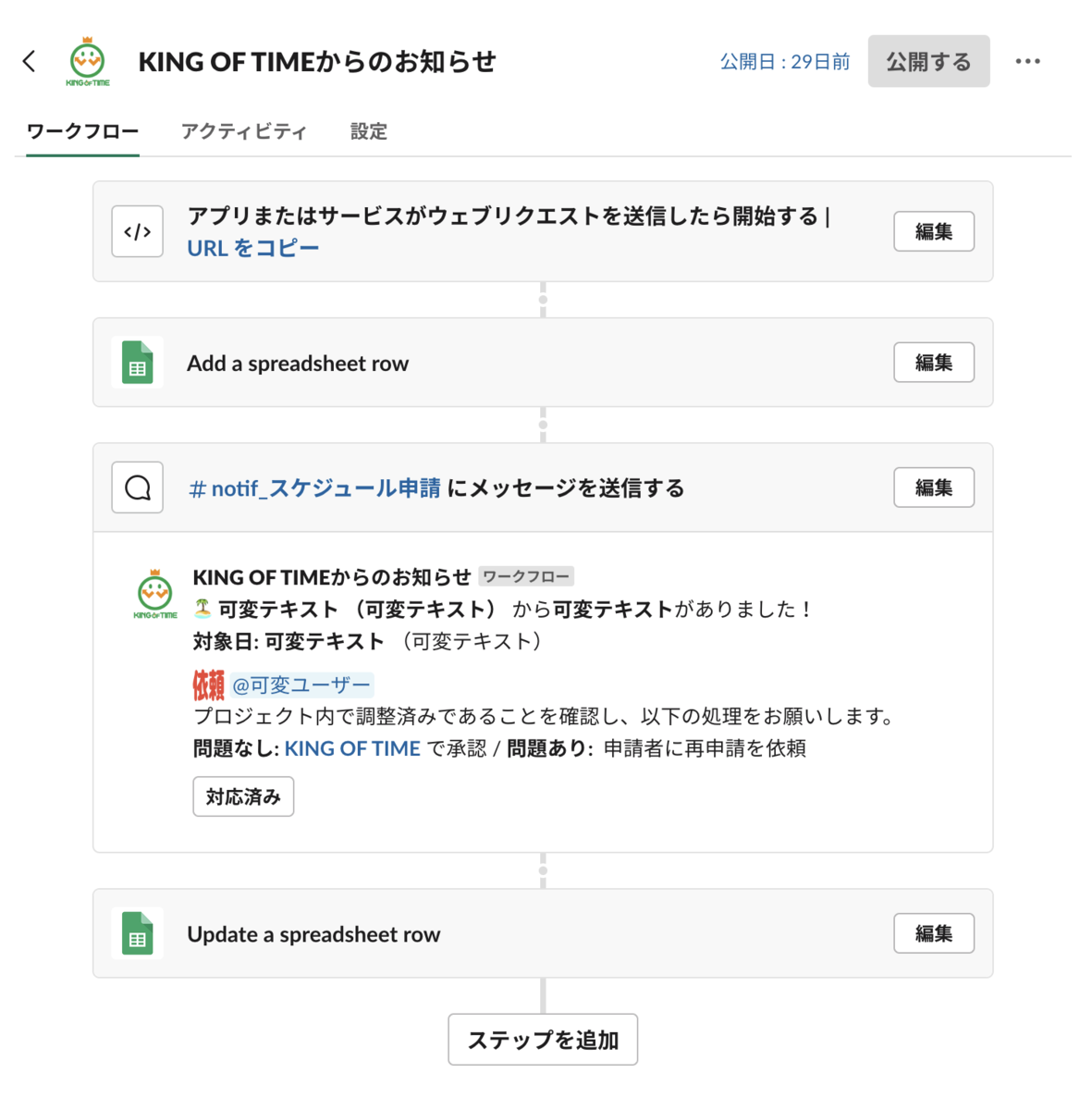This screenshot has width=1092, height=1110.
Task: Click the @可変ユーザー mention
Action: (301, 685)
